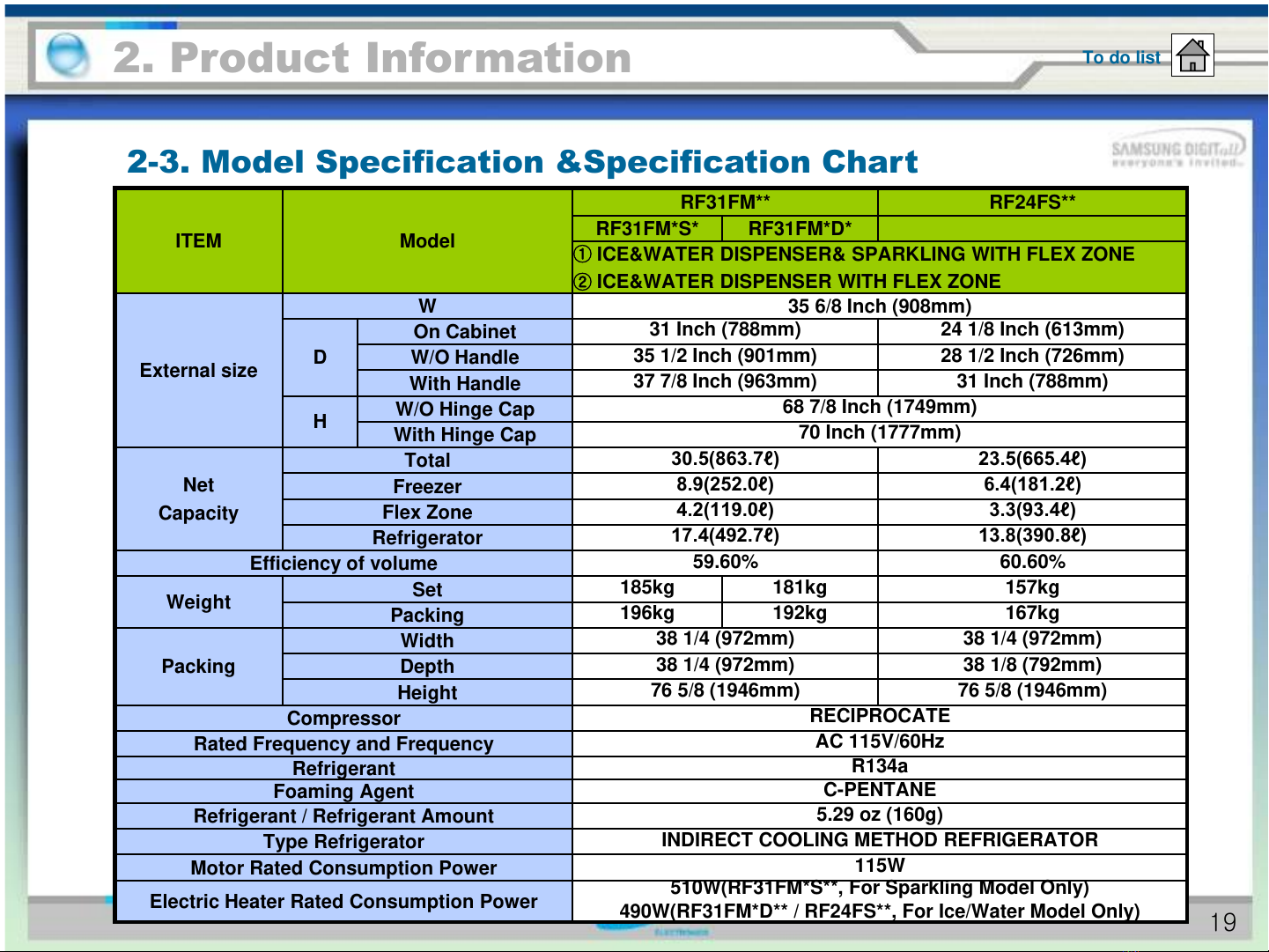
Task: Click the '8.9(252.0ℓ)' freezer value
Action: point(725,484)
